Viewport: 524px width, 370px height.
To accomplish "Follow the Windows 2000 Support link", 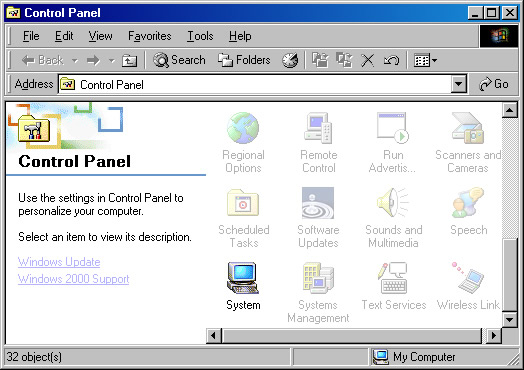I will pyautogui.click(x=74, y=279).
